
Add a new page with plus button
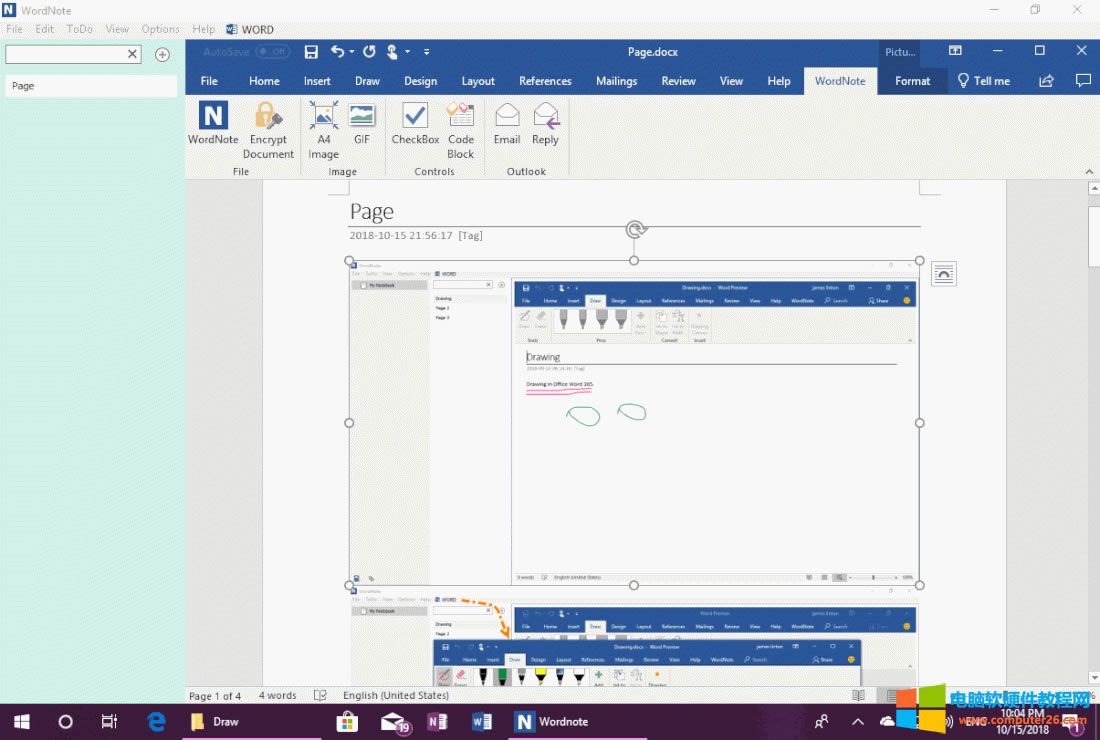click(162, 54)
